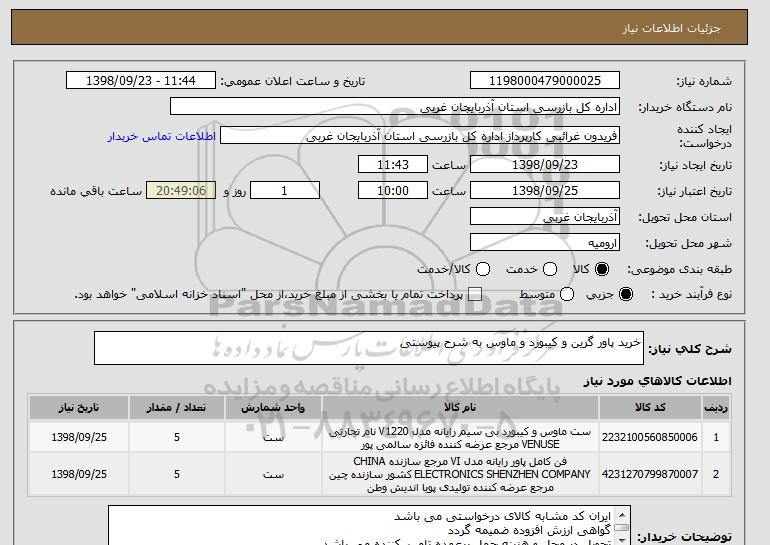Click the remaining days field showing 1
770x545 pixels.
[285, 191]
